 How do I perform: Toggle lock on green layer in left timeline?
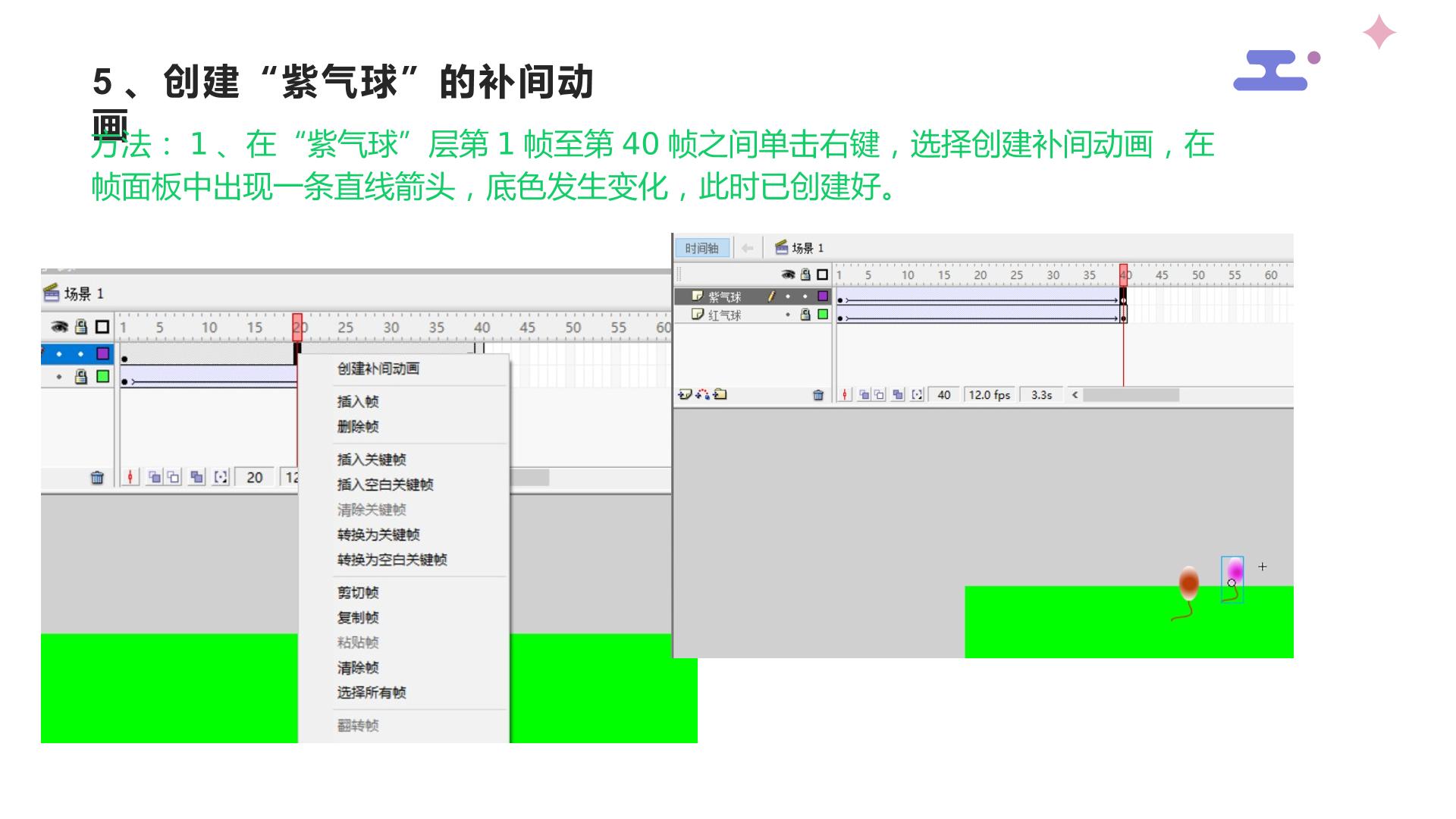81,377
